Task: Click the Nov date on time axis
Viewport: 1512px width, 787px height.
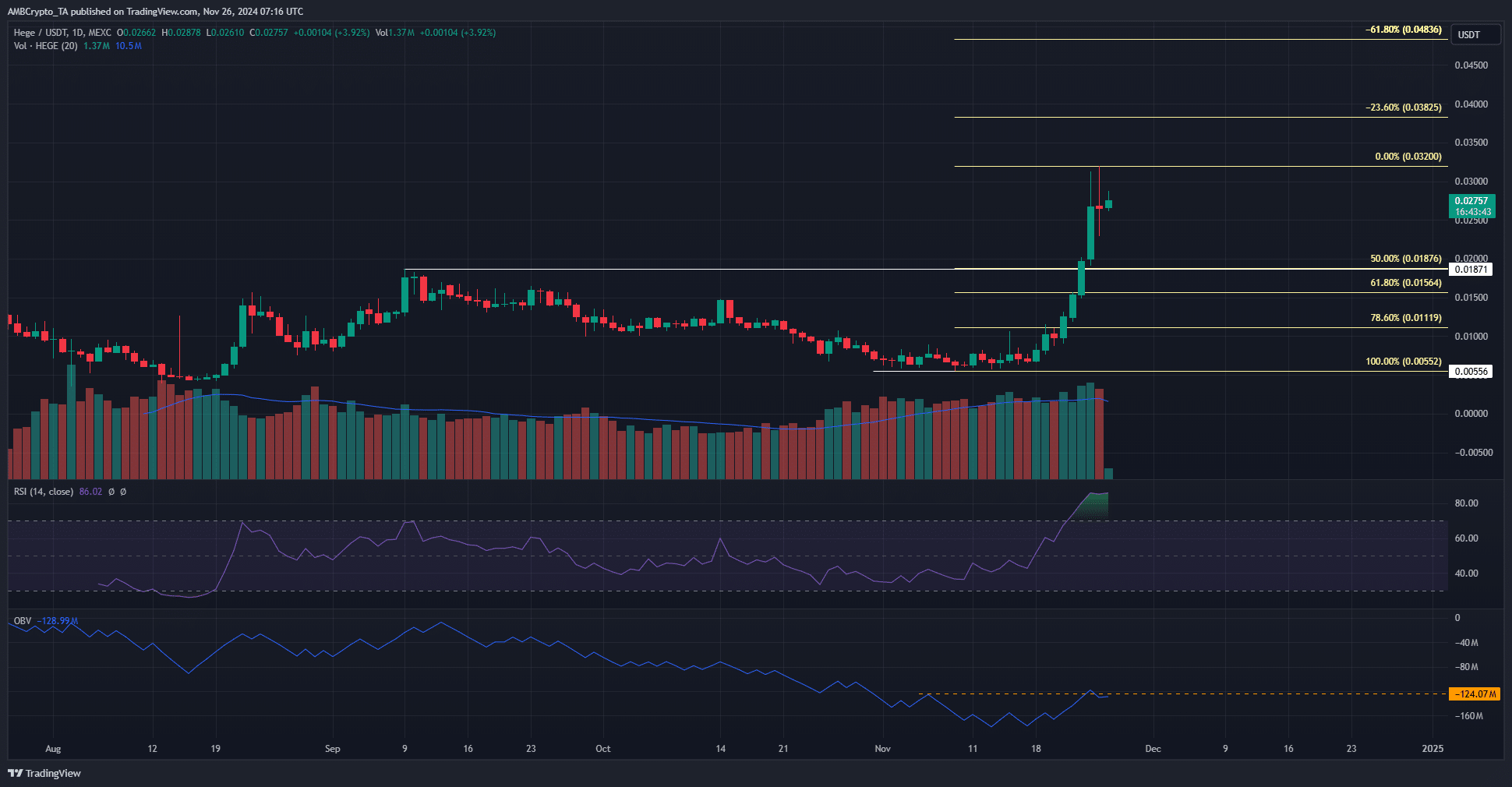Action: (x=882, y=749)
